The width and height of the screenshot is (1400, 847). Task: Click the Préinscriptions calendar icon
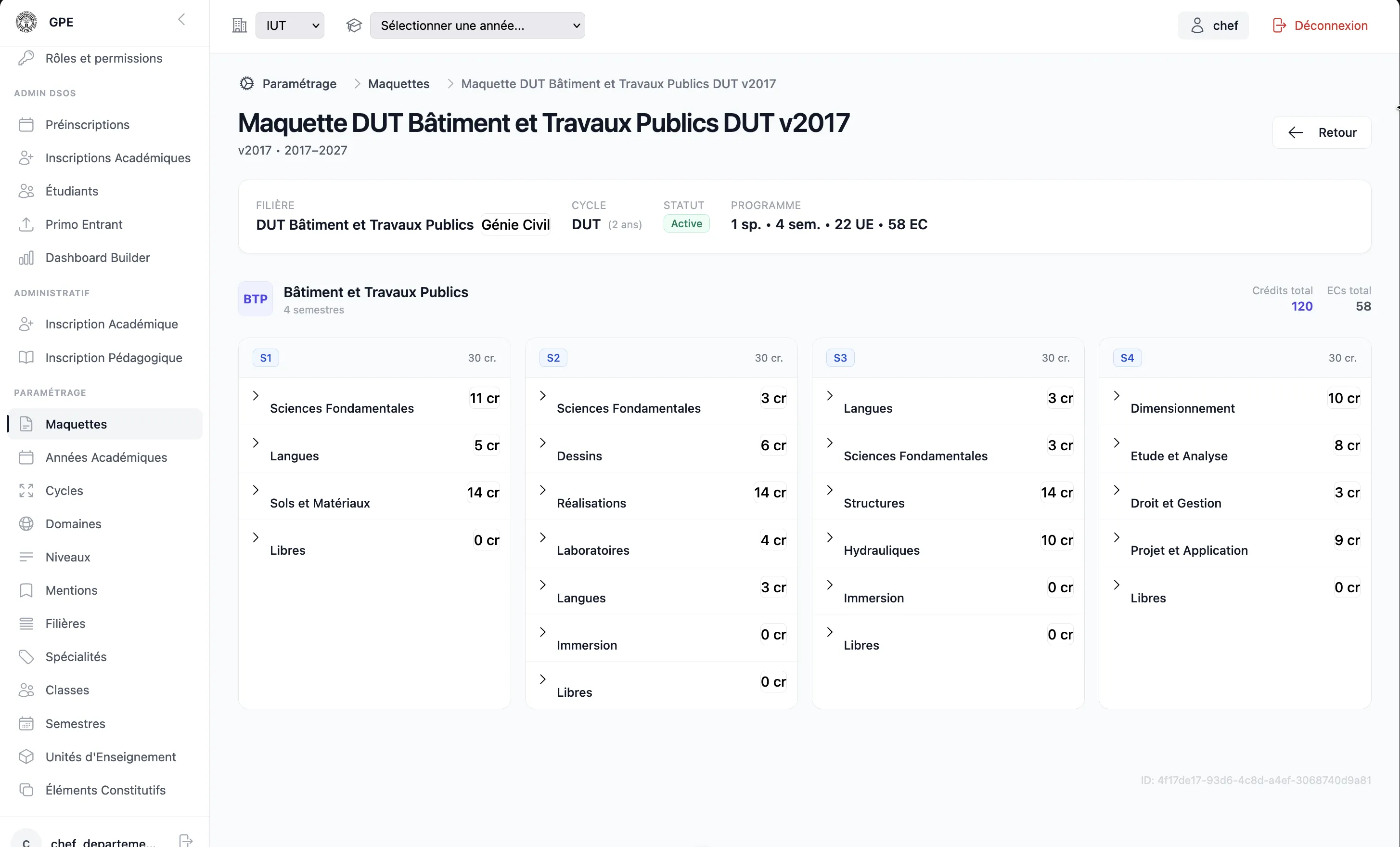[x=26, y=125]
